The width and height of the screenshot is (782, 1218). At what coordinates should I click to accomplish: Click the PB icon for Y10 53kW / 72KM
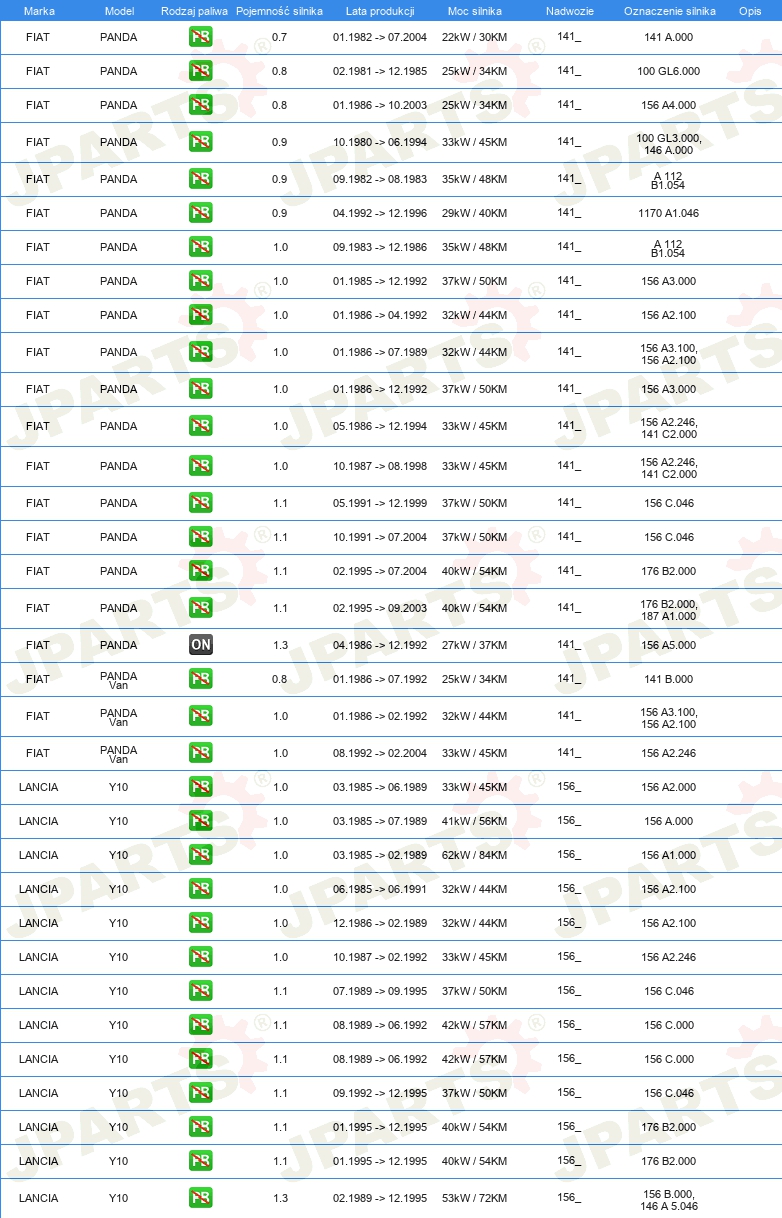click(200, 1198)
